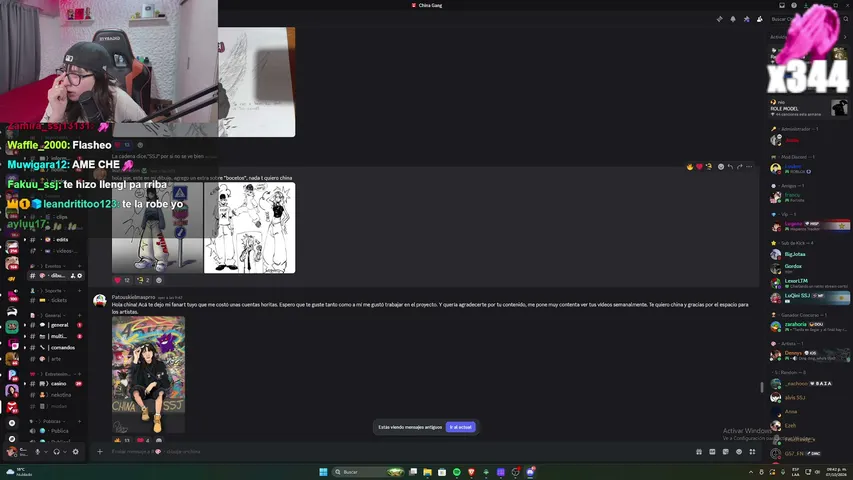Viewport: 853px width, 480px height.
Task: Expand threads under casino channel
Action: (24, 384)
